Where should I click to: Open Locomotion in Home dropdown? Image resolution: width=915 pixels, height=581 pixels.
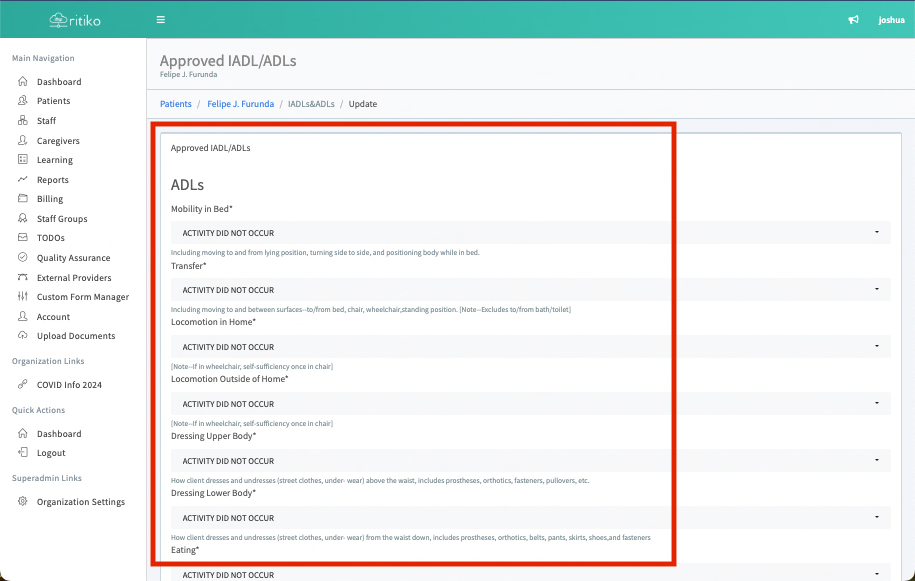[529, 347]
